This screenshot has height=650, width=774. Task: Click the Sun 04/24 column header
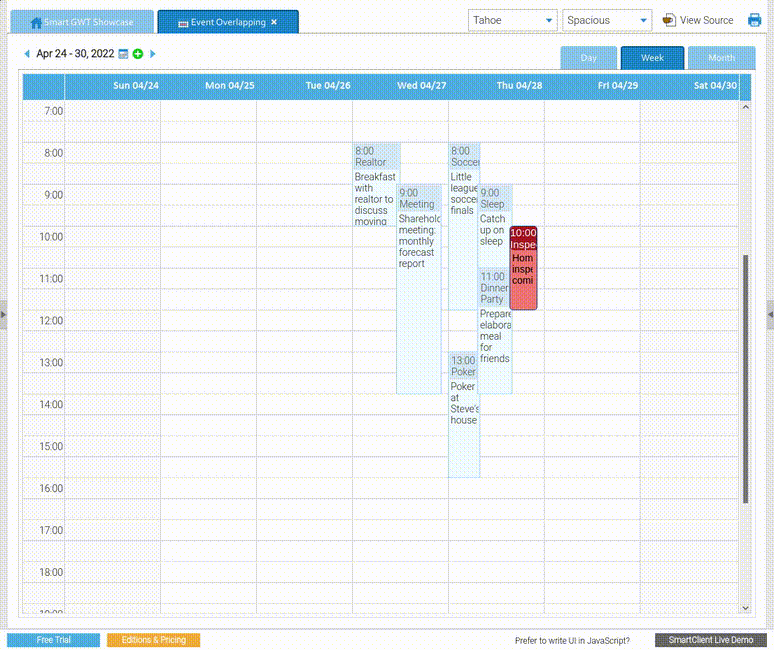tap(113, 85)
